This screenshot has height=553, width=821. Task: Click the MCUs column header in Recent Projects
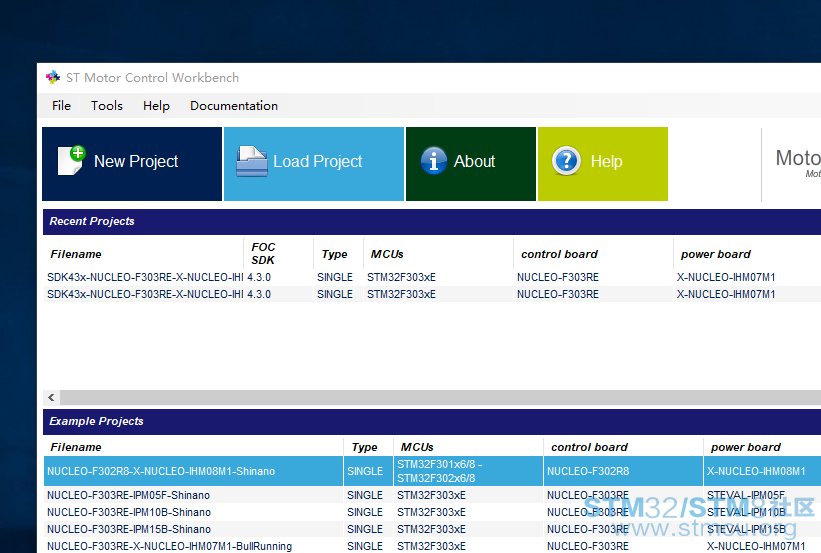387,255
